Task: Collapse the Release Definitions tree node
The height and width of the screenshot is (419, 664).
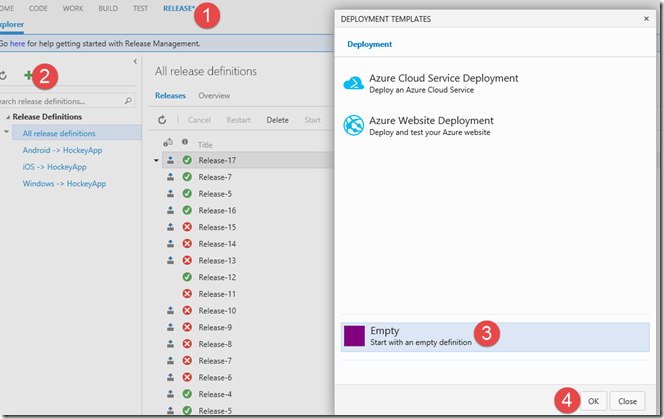Action: coord(8,117)
